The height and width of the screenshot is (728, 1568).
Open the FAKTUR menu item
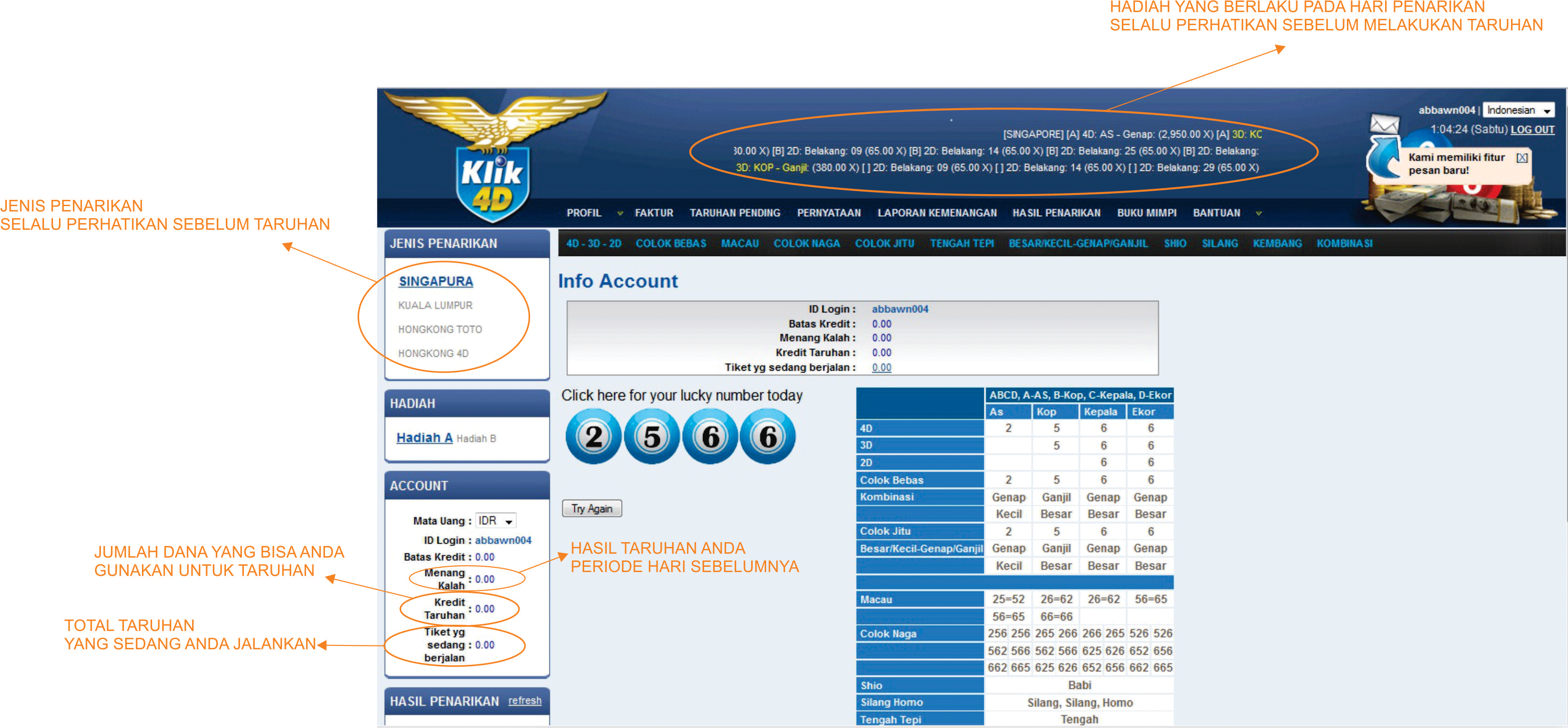(654, 213)
